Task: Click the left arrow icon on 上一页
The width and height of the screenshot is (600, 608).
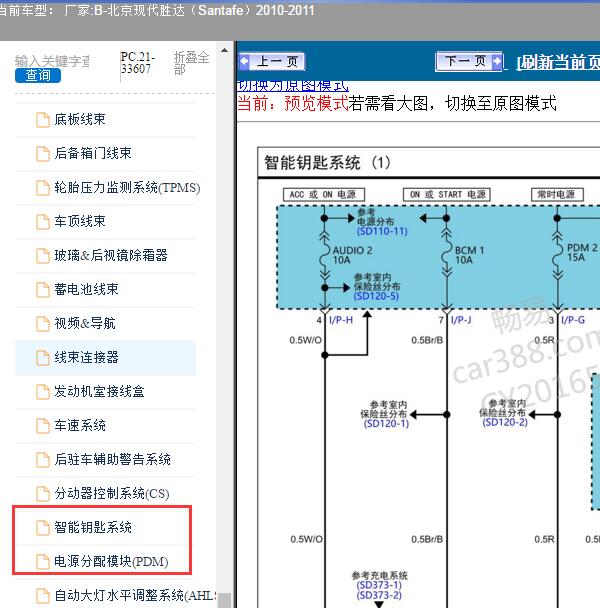Action: pyautogui.click(x=244, y=61)
